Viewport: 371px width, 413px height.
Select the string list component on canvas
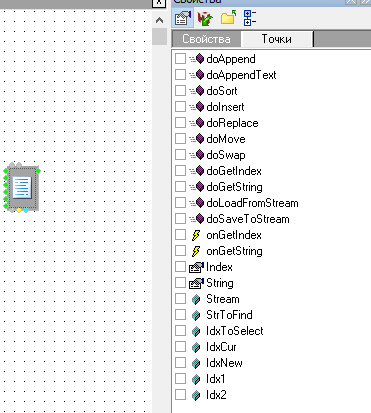click(22, 188)
